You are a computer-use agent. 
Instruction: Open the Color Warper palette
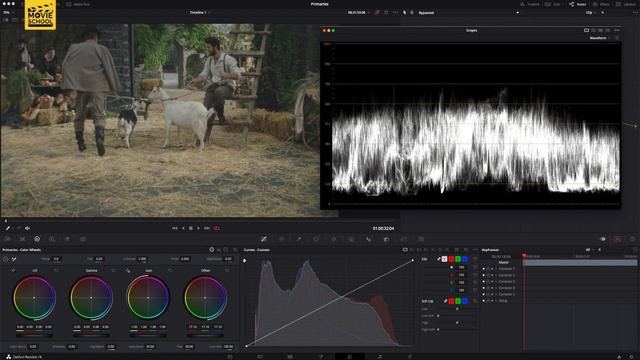click(281, 239)
